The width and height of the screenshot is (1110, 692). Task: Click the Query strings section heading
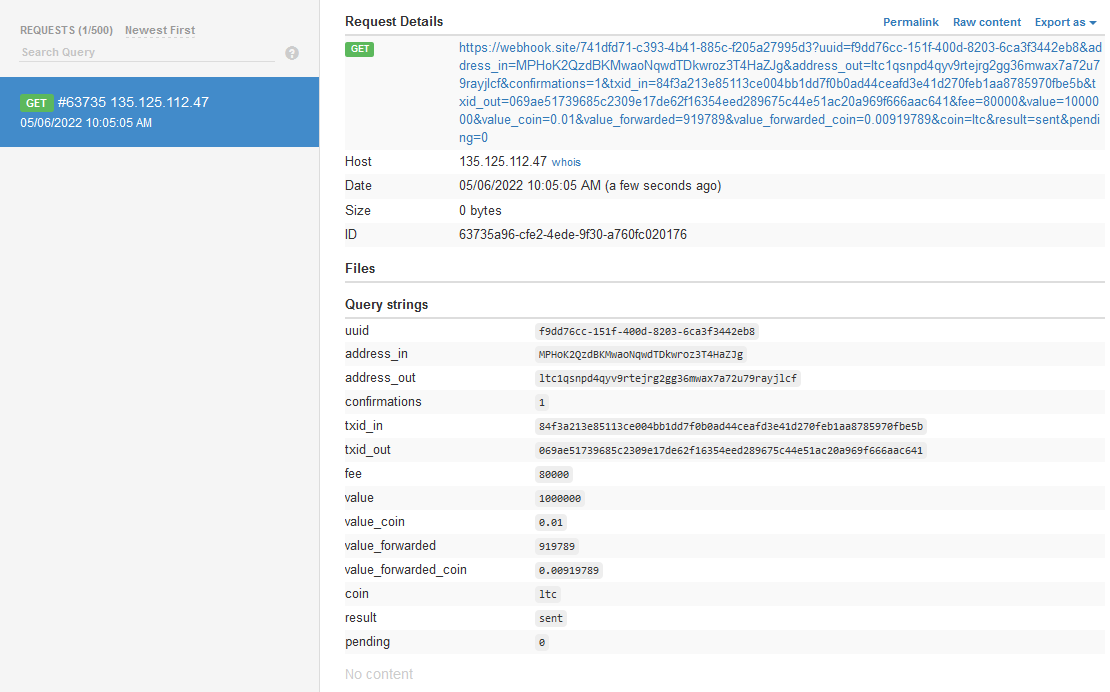387,305
